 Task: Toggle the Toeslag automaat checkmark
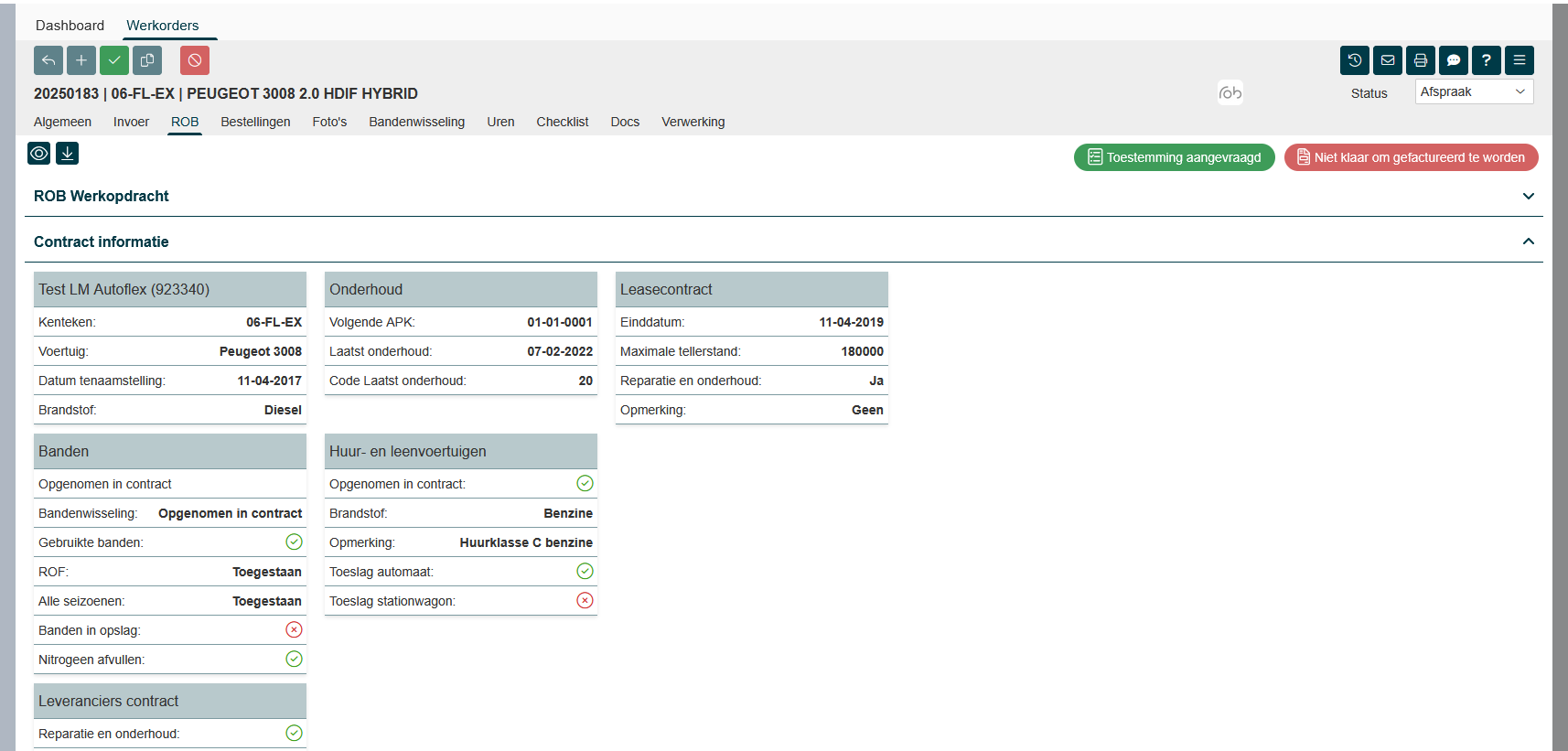(x=585, y=572)
